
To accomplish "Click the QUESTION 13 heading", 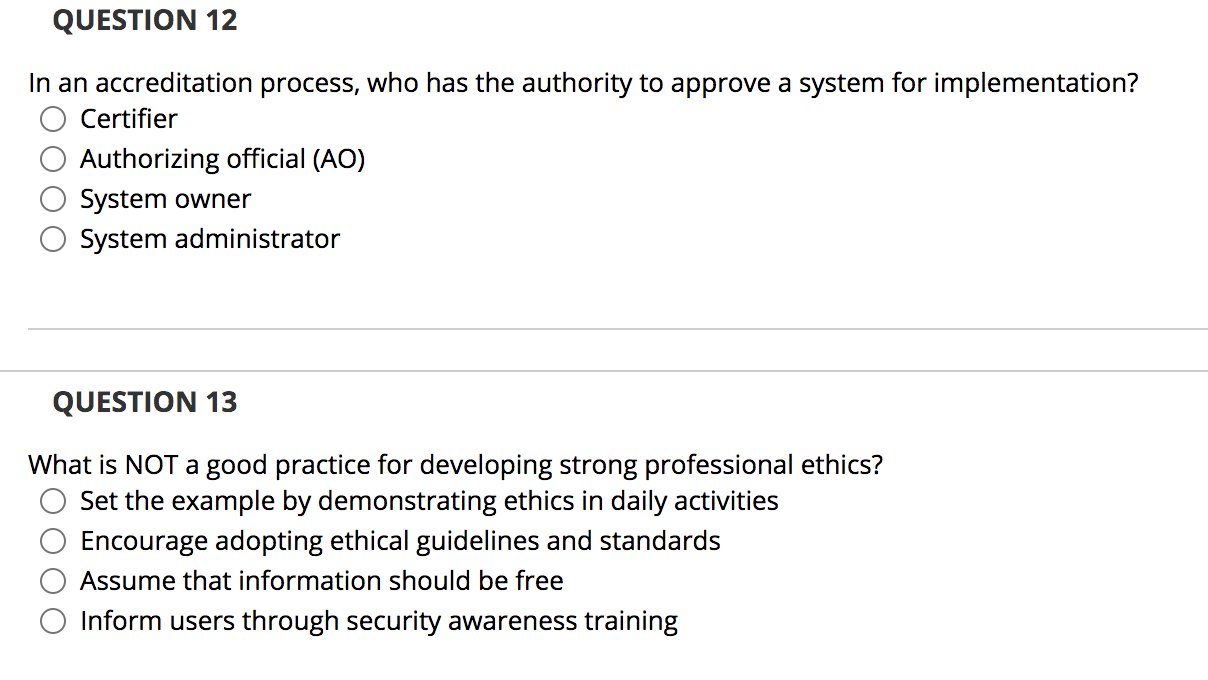I will click(x=145, y=402).
